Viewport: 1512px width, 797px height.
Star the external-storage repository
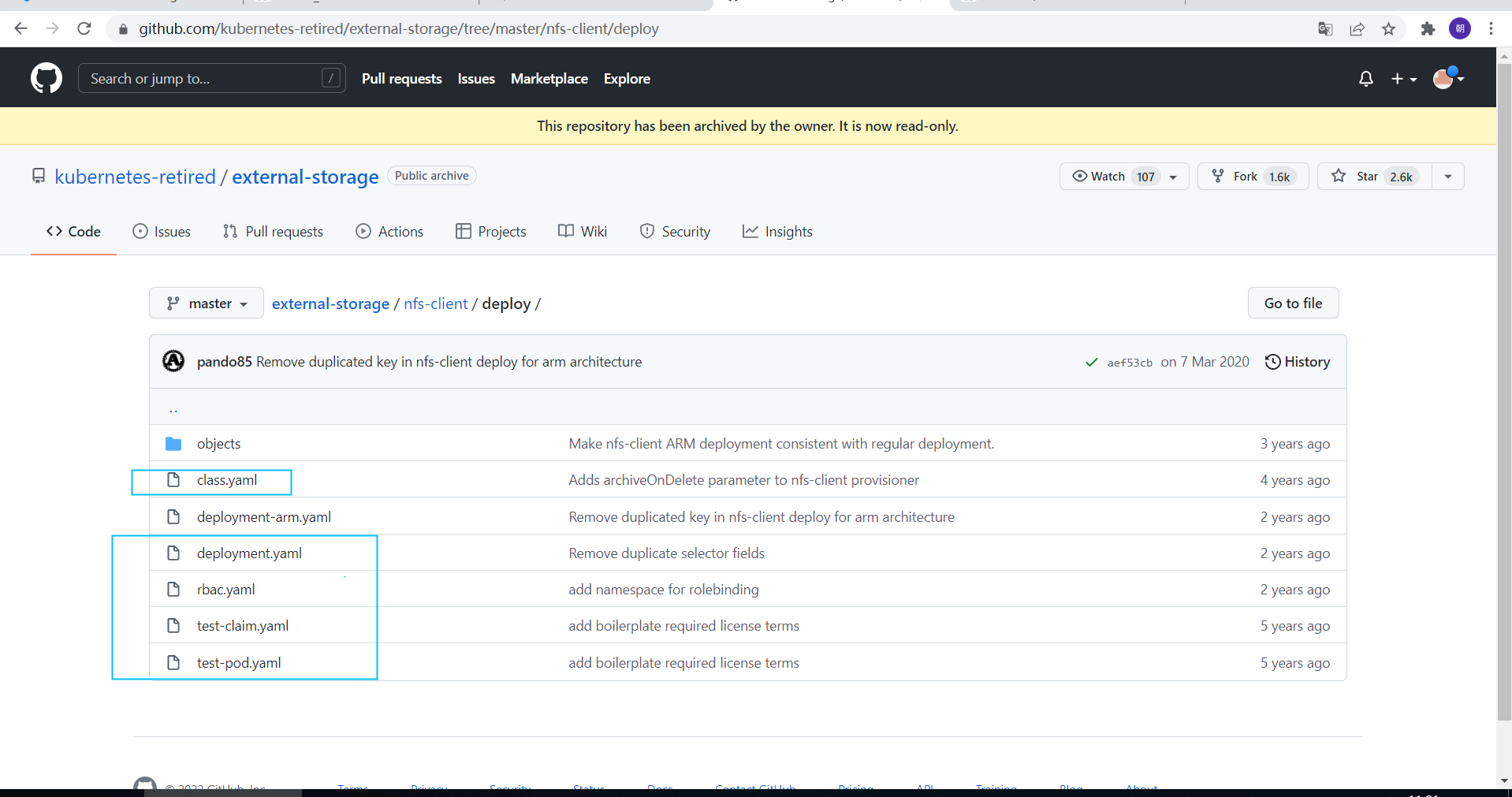coord(1374,177)
